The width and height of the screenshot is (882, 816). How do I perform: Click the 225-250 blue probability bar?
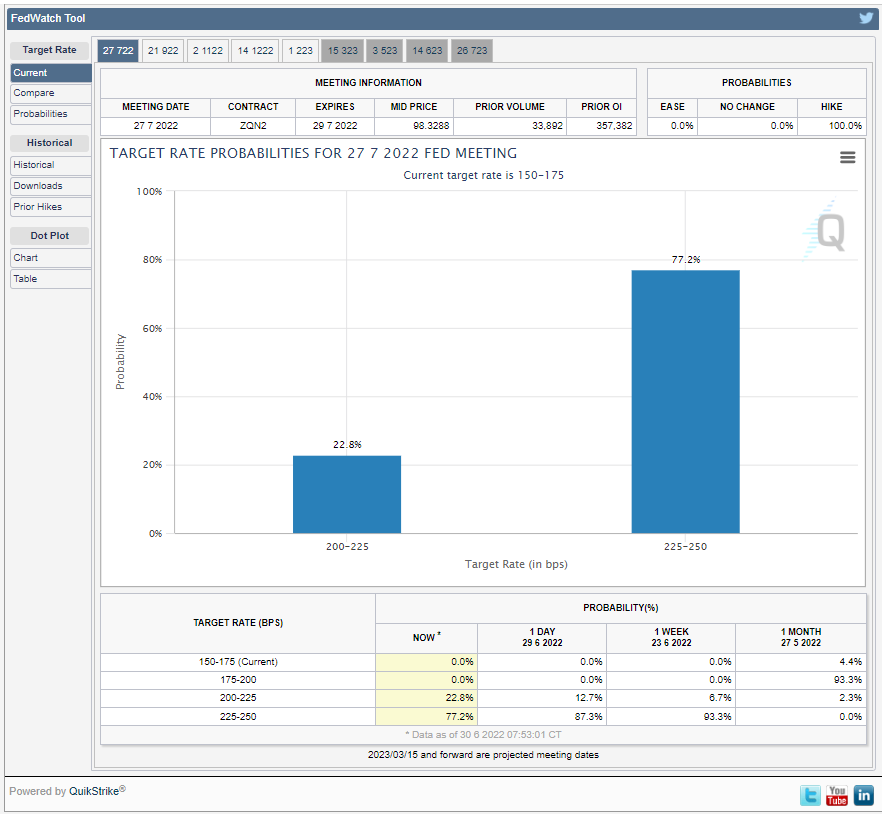(x=685, y=401)
